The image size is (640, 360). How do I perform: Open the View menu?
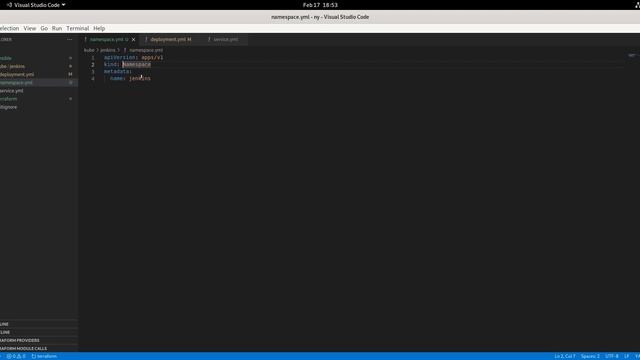click(x=30, y=28)
